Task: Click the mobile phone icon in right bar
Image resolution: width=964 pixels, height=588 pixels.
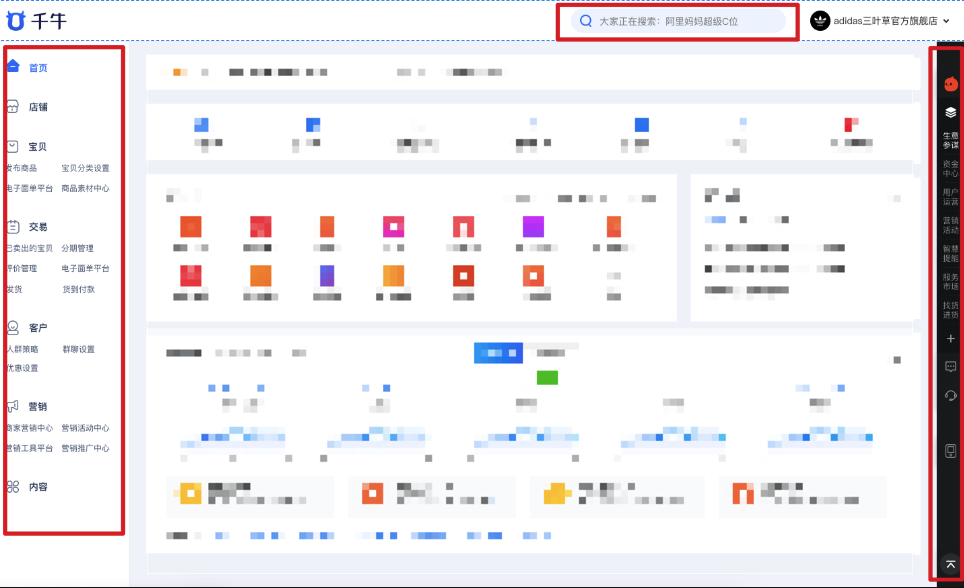Action: (950, 451)
